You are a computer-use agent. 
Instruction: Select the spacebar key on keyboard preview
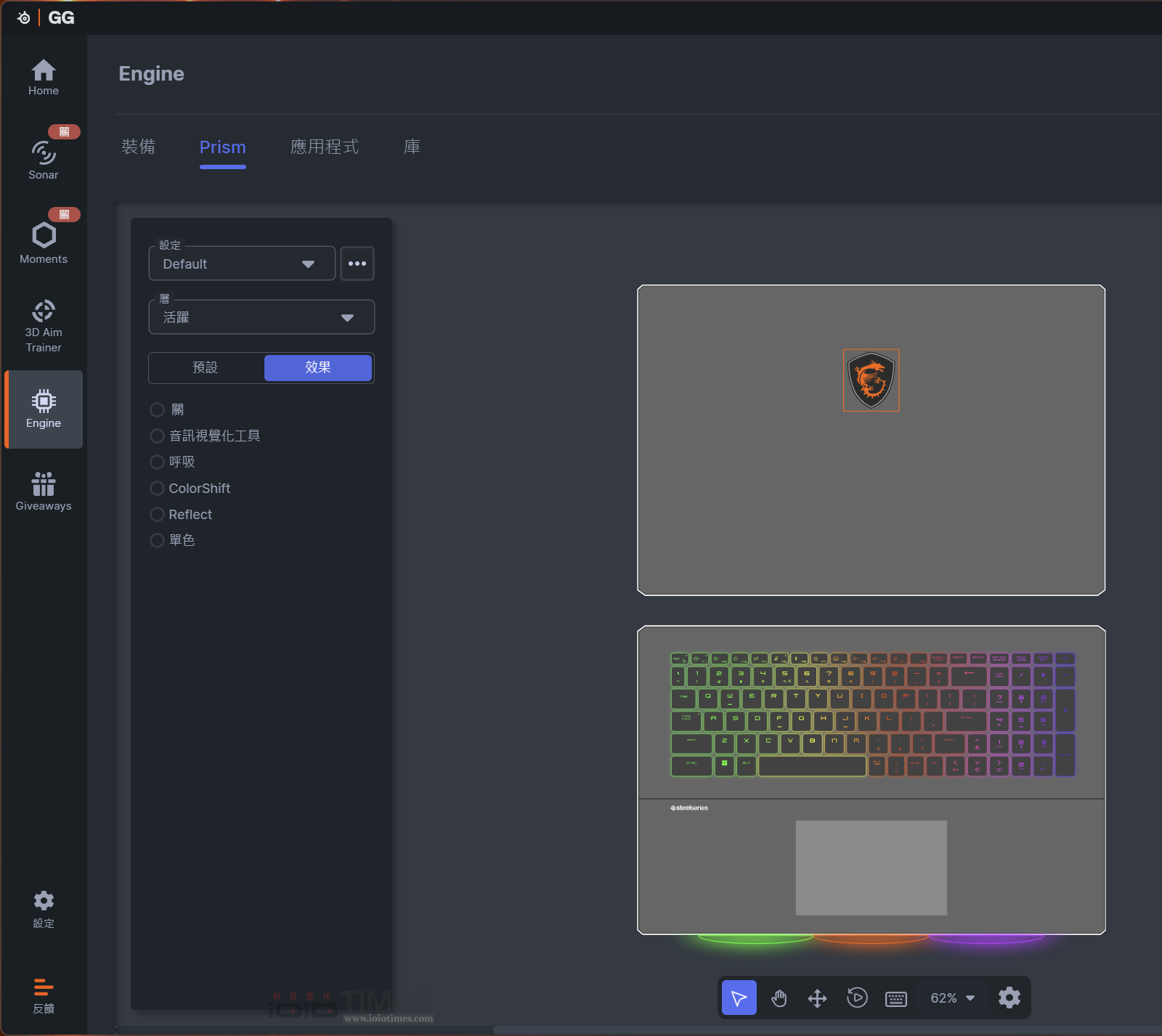[x=812, y=766]
